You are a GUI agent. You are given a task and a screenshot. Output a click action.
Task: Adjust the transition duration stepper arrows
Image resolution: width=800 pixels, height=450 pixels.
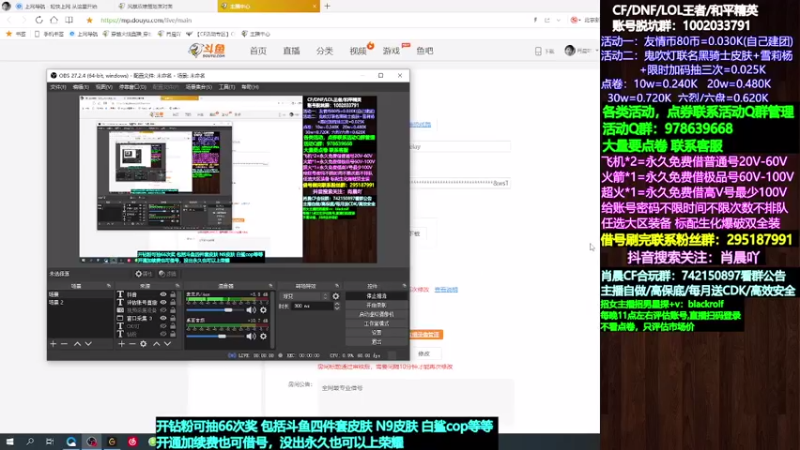click(x=337, y=306)
